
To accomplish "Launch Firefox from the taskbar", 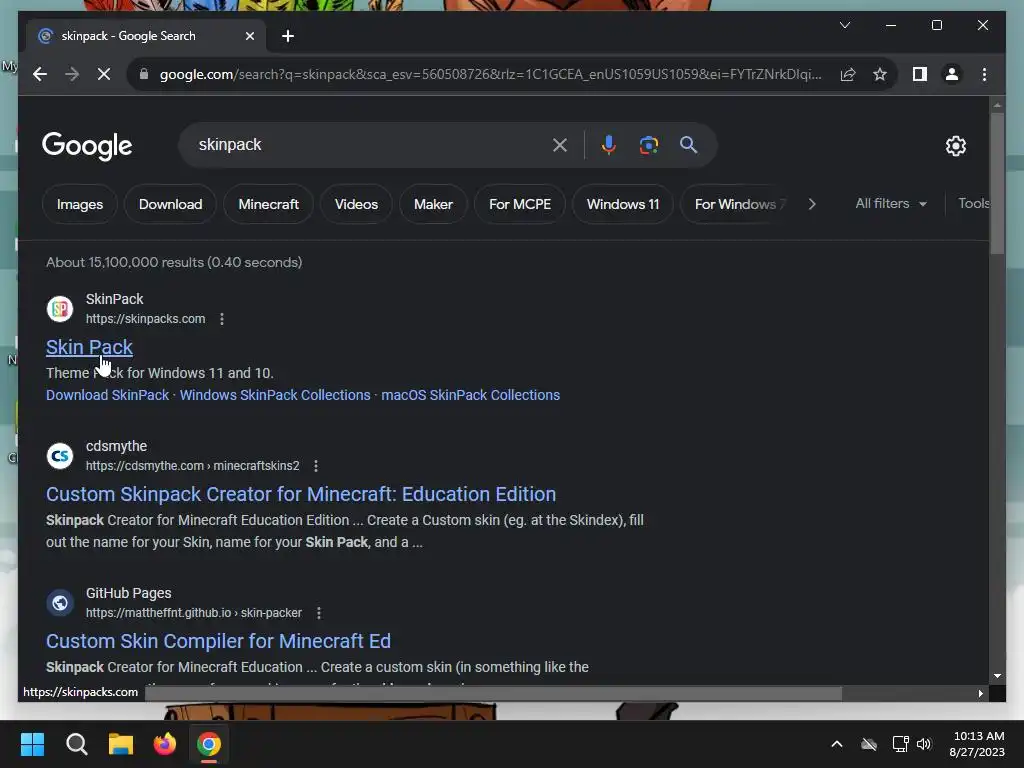I will tap(165, 744).
